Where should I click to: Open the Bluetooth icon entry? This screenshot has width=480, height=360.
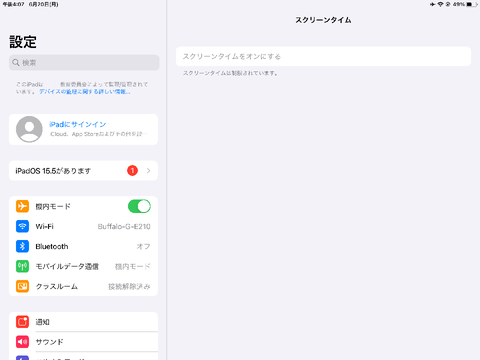click(x=22, y=246)
